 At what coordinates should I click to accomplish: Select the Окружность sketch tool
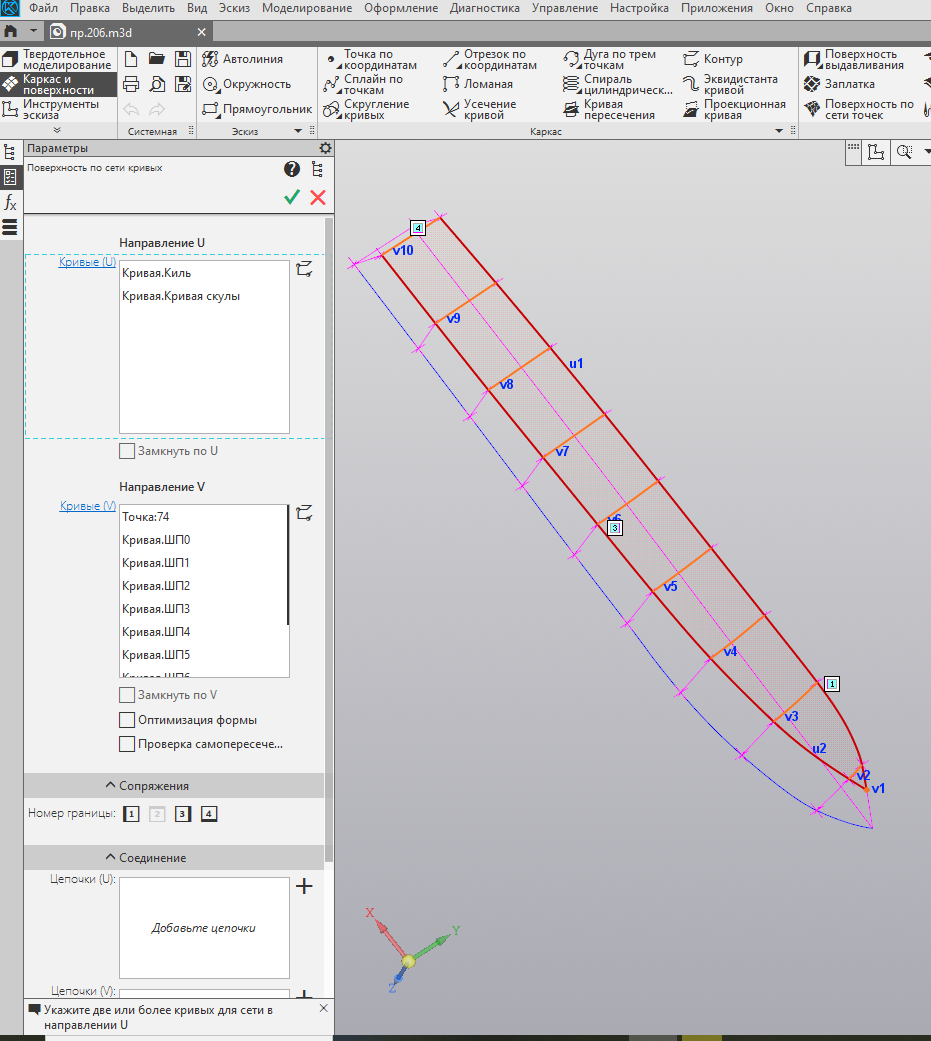(247, 84)
